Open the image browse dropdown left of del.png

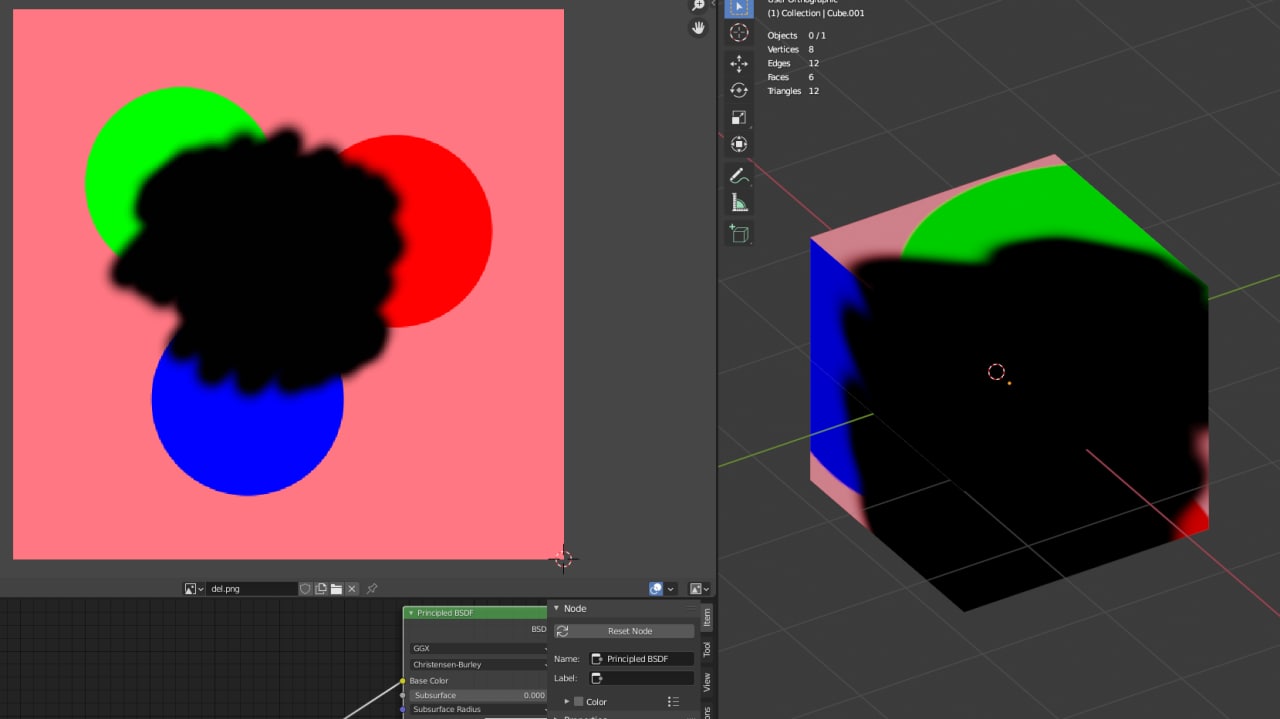193,589
